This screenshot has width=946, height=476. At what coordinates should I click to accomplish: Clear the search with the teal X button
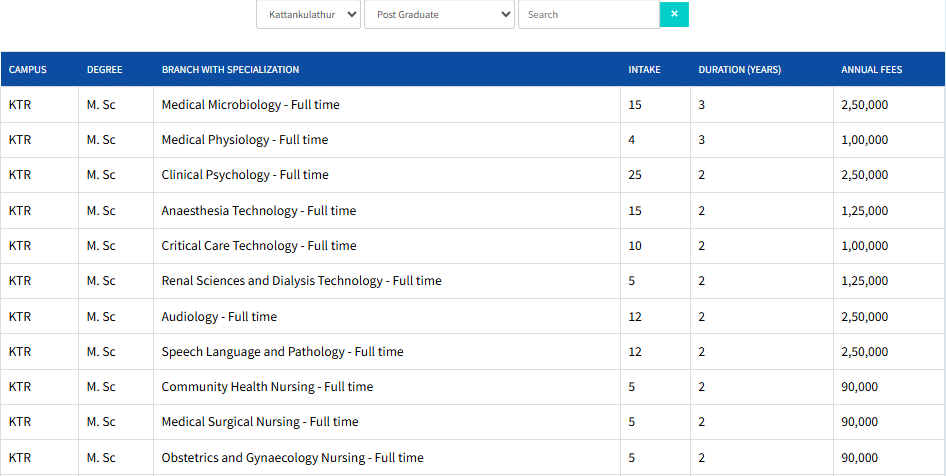coord(674,14)
